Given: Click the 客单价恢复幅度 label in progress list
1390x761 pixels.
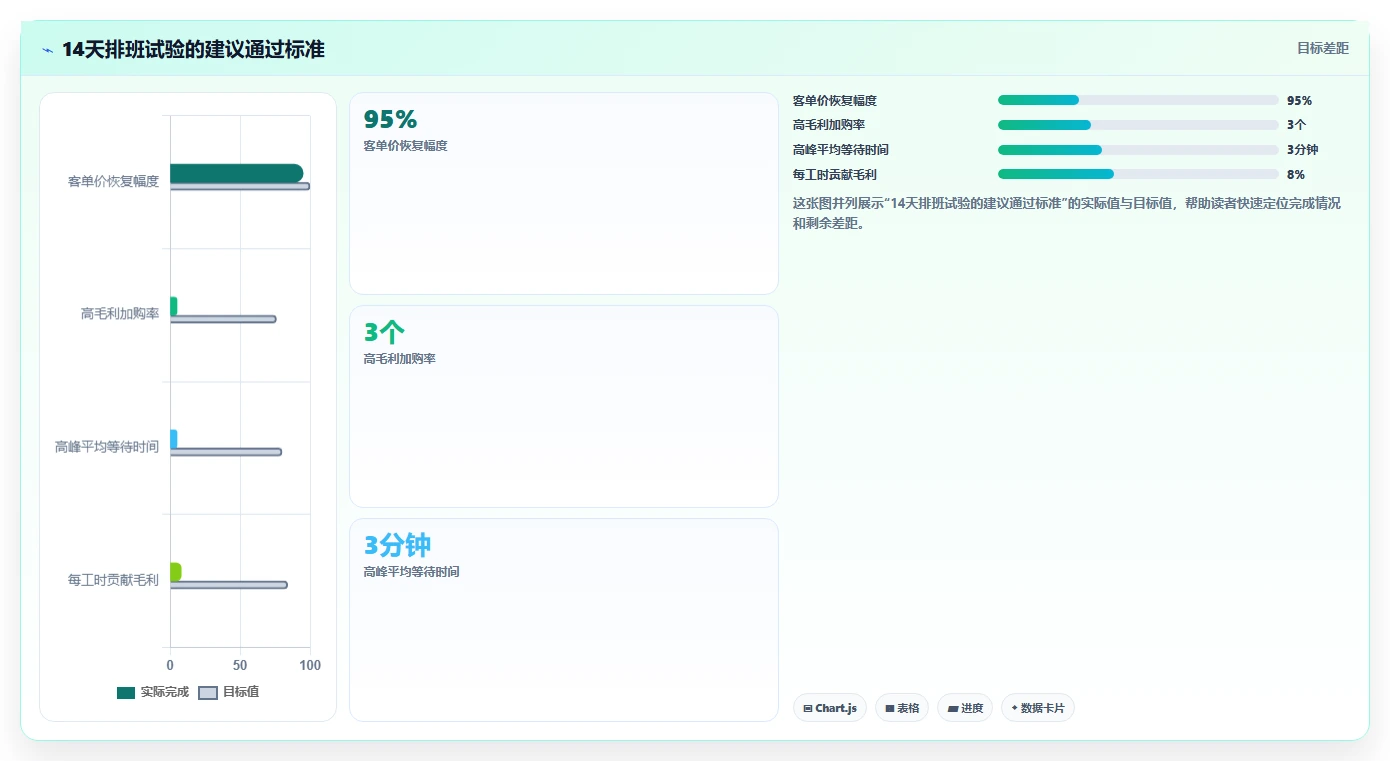Looking at the screenshot, I should click(x=835, y=101).
